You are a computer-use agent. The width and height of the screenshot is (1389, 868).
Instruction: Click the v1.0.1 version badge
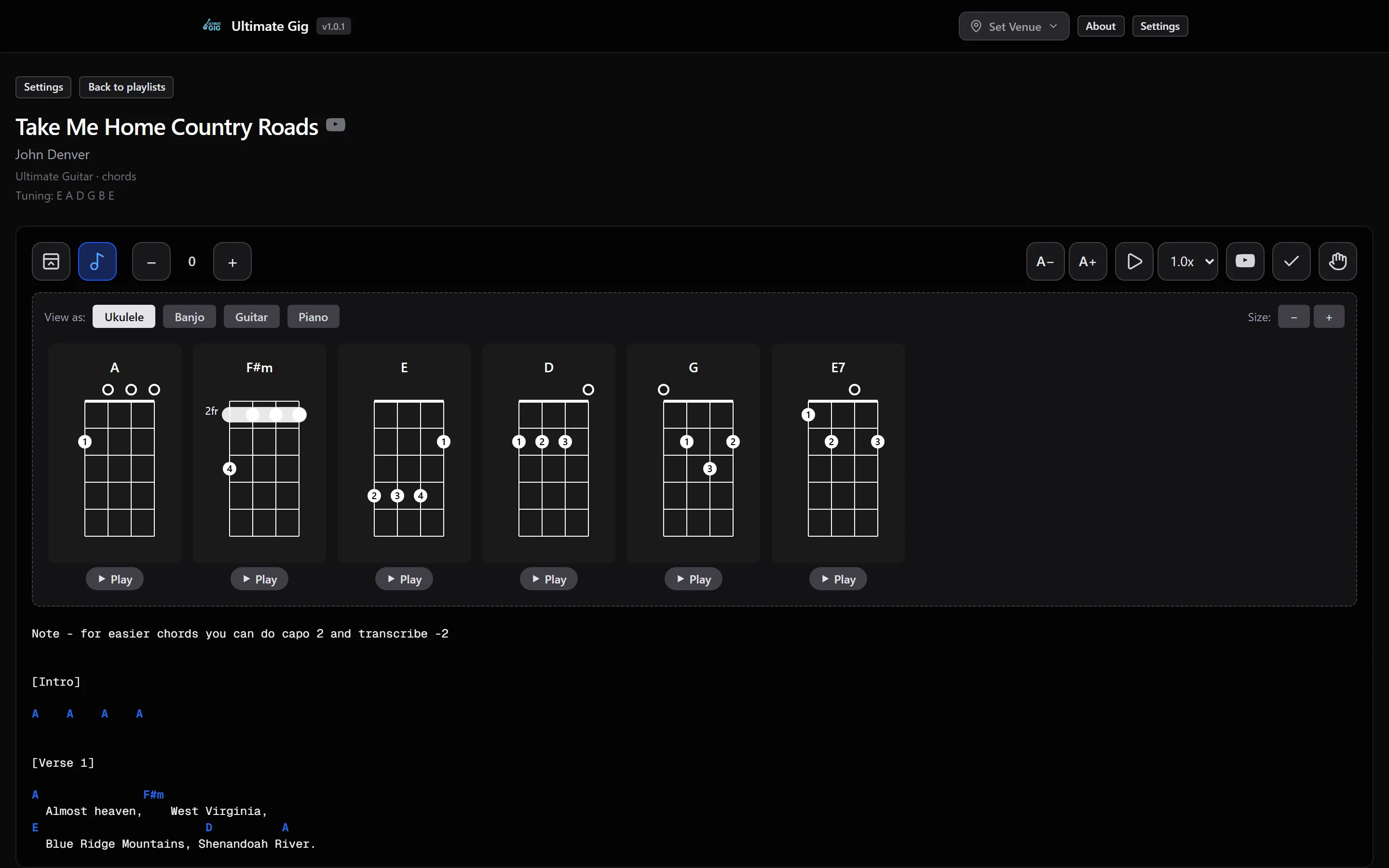pyautogui.click(x=333, y=27)
